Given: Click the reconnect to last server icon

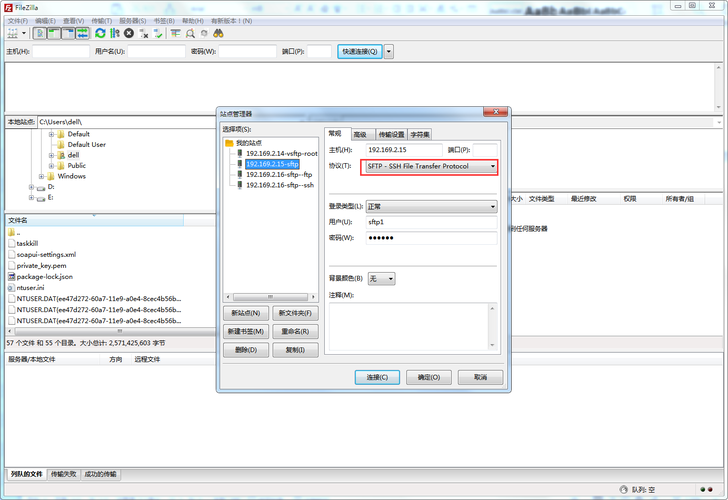Looking at the screenshot, I should click(x=158, y=33).
